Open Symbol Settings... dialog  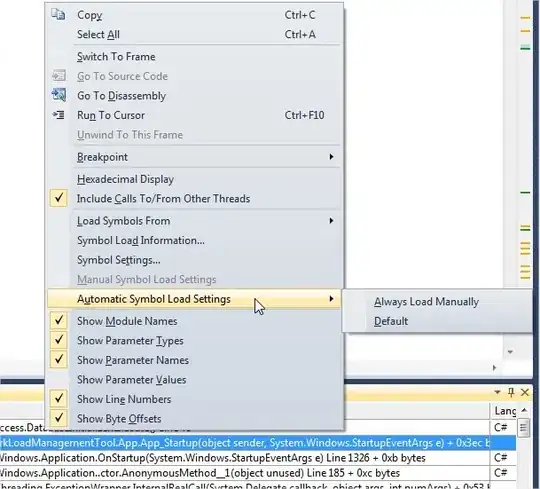point(119,260)
